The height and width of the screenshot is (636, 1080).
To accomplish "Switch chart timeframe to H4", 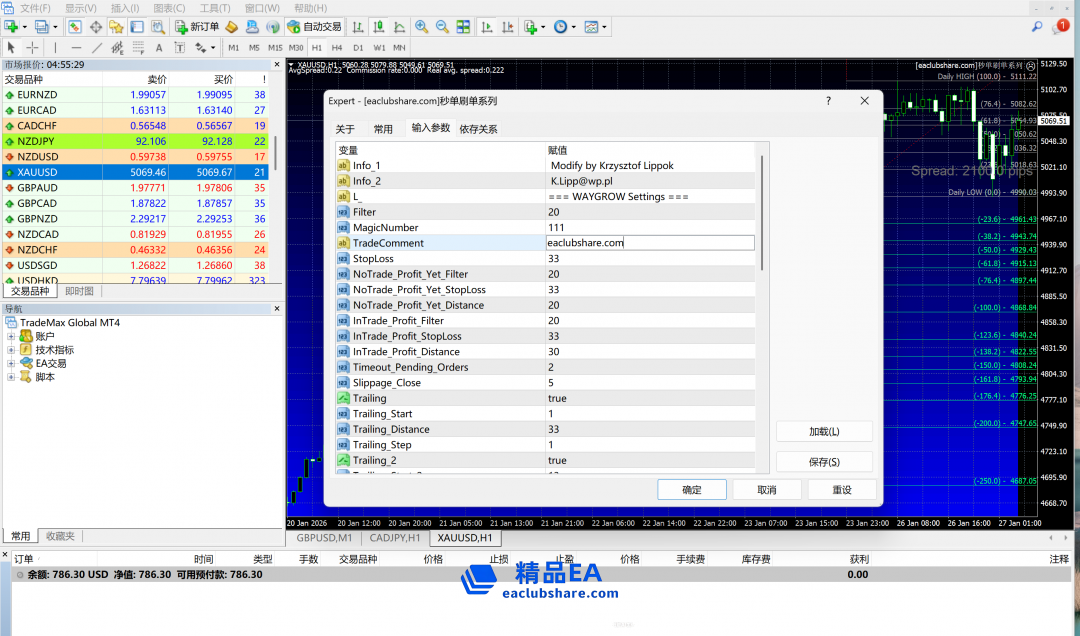I will click(337, 48).
